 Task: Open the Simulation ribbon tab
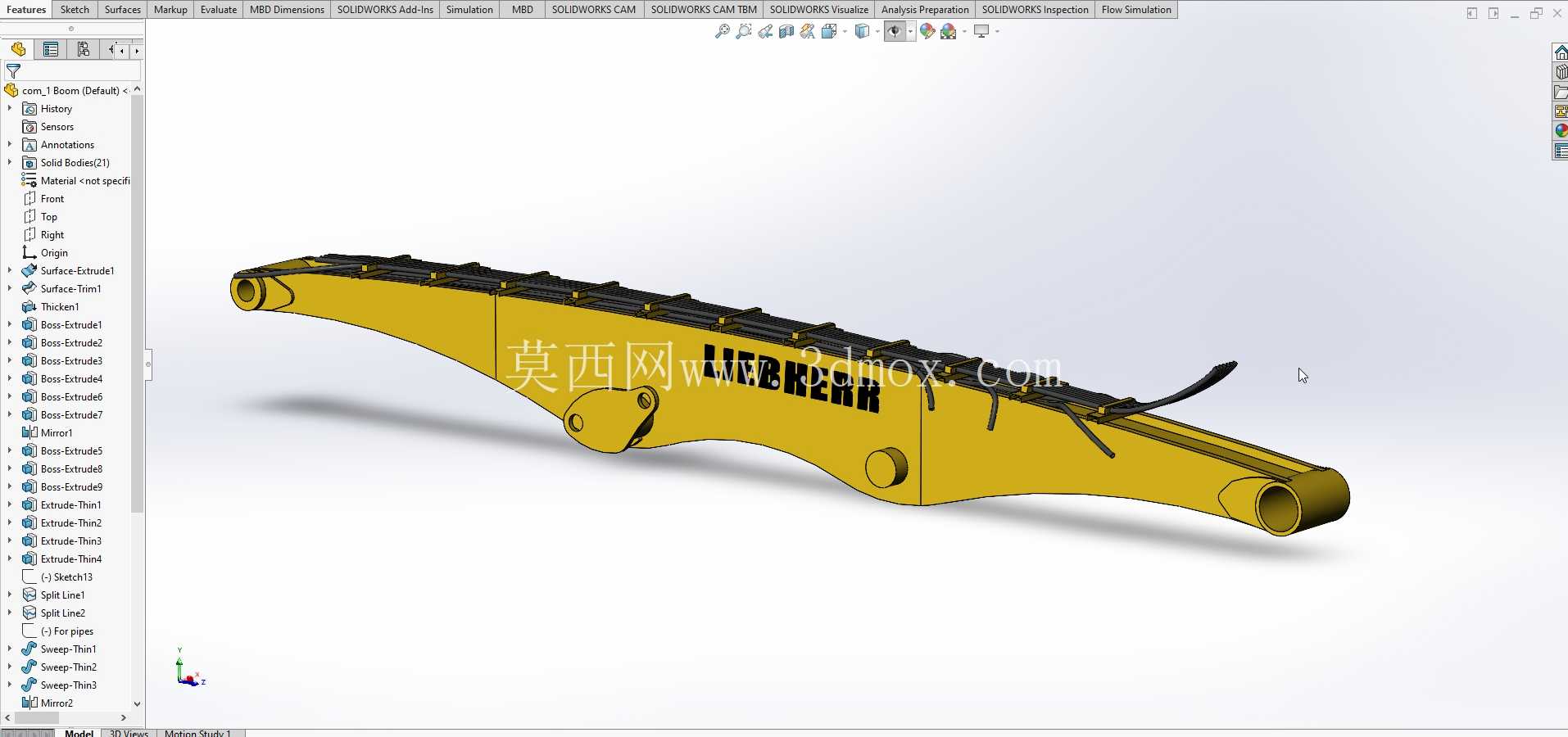469,10
